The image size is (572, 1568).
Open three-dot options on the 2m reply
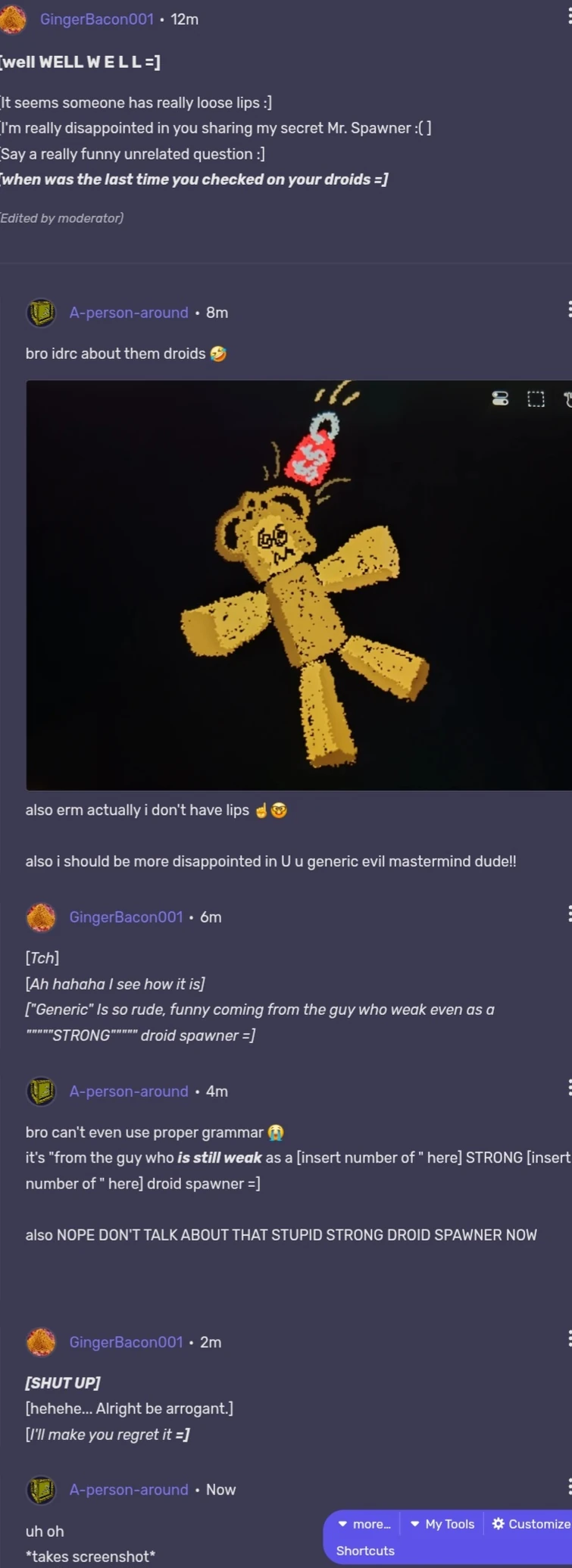pyautogui.click(x=569, y=1338)
